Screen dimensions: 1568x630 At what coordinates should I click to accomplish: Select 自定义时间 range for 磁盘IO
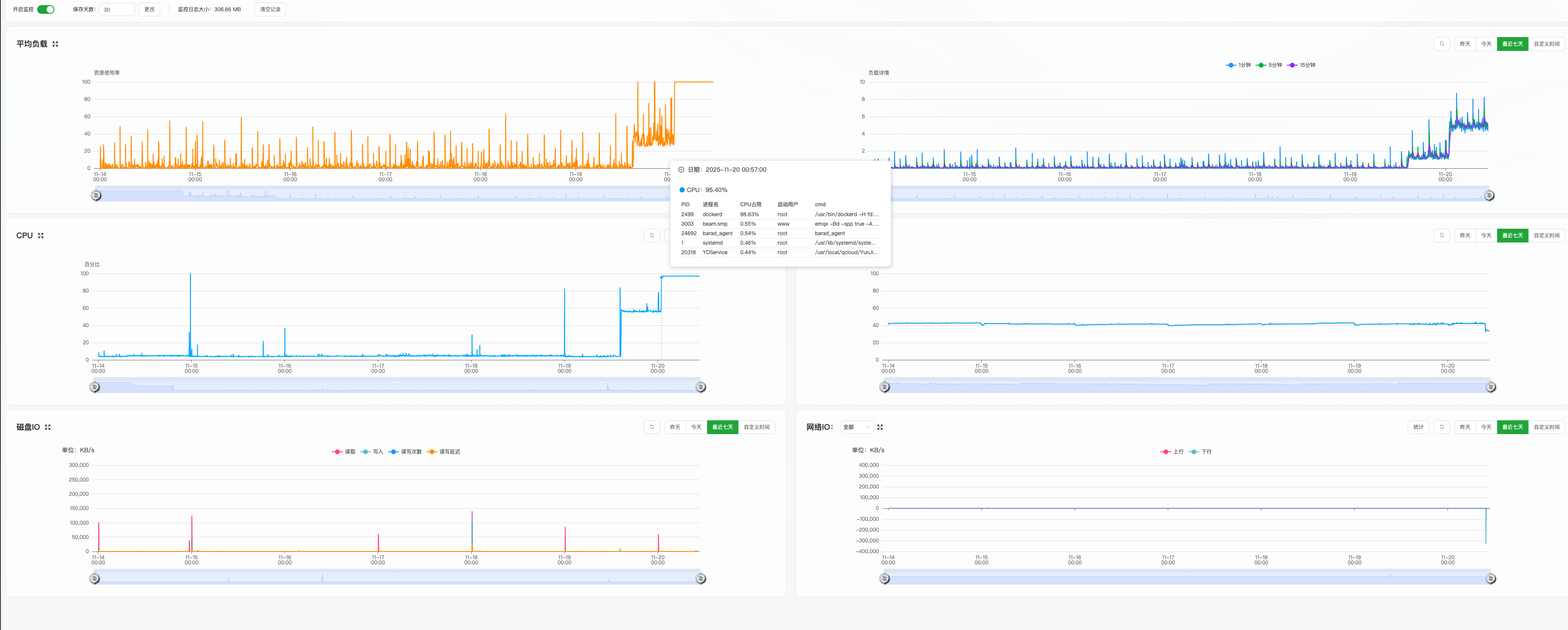pyautogui.click(x=756, y=427)
